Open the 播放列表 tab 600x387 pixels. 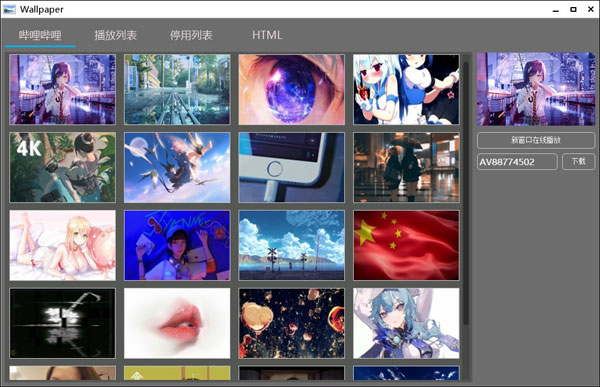tap(116, 35)
